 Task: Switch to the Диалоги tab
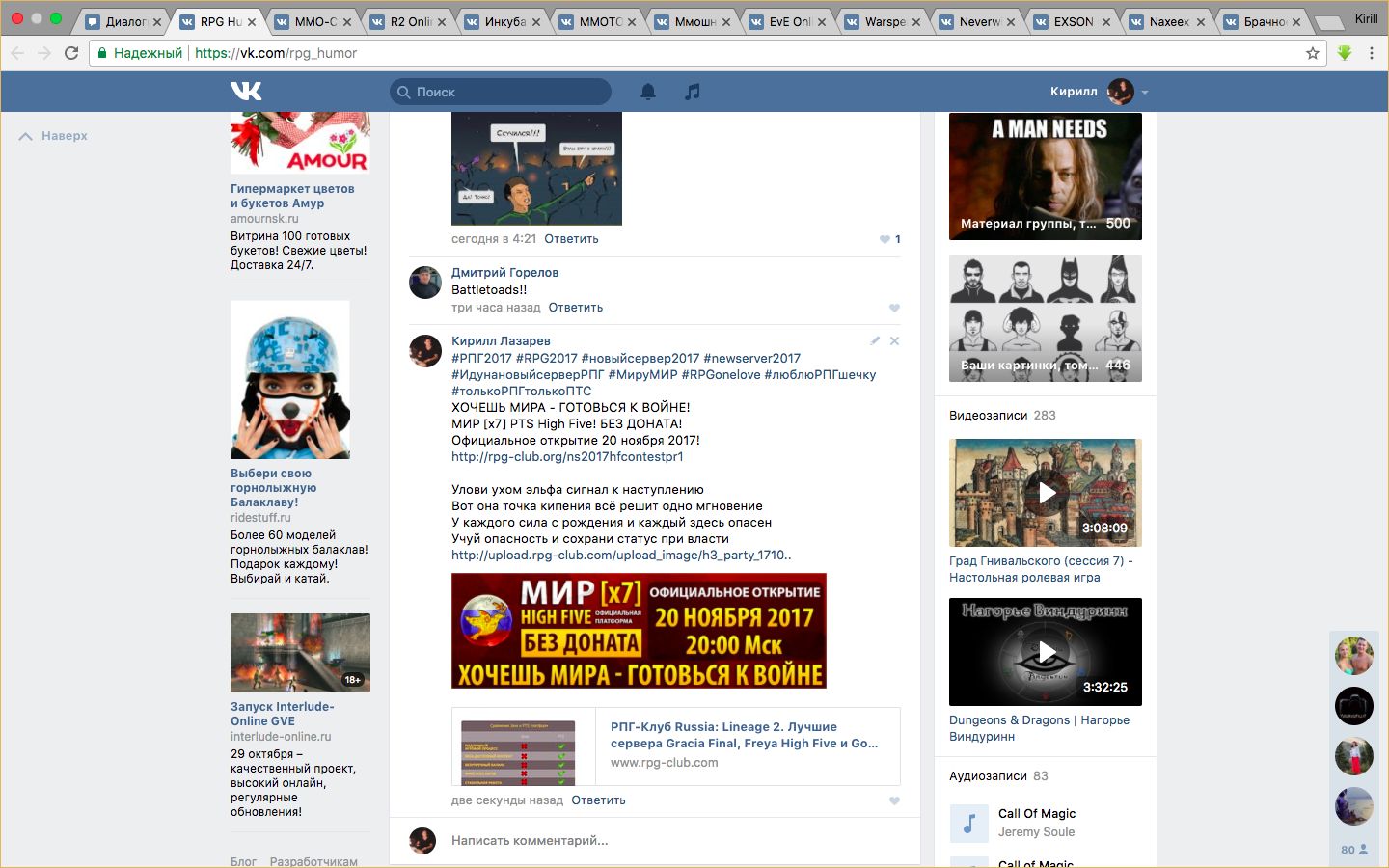click(124, 21)
